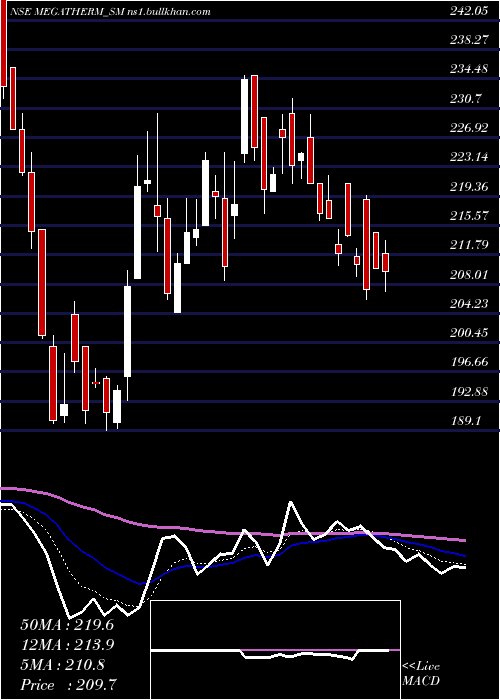Click the 189.1 price axis label

(x=466, y=421)
